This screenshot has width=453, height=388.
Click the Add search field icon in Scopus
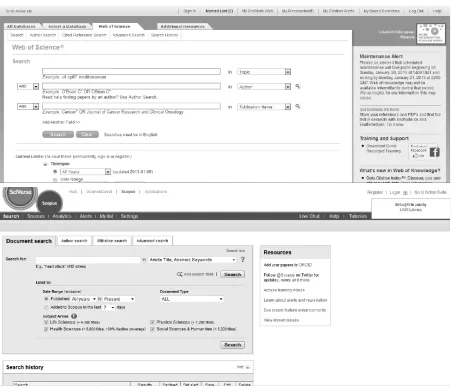(179, 274)
